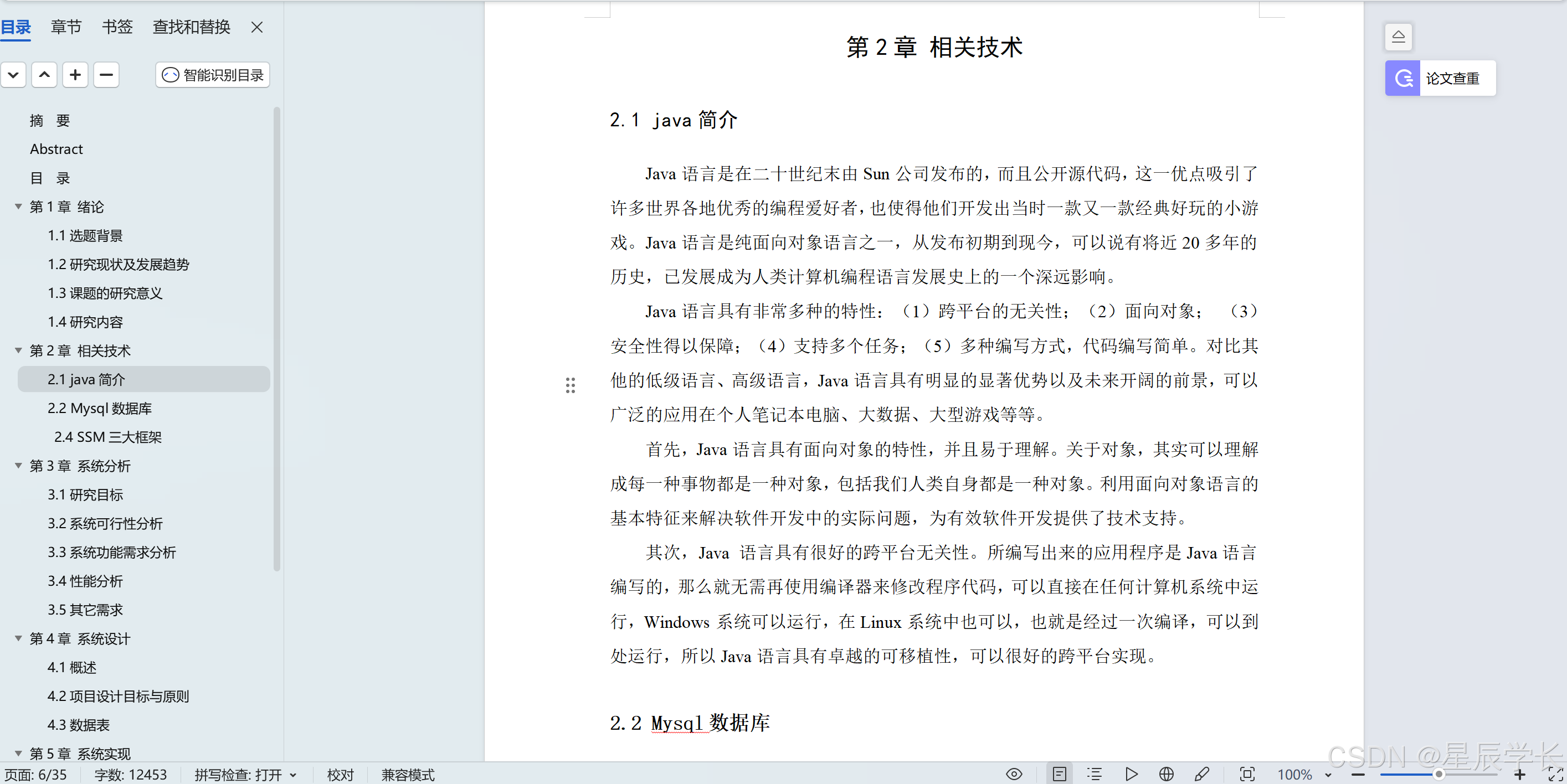1567x784 pixels.
Task: Enter full screen via corner arrows icon
Action: pos(1555,774)
